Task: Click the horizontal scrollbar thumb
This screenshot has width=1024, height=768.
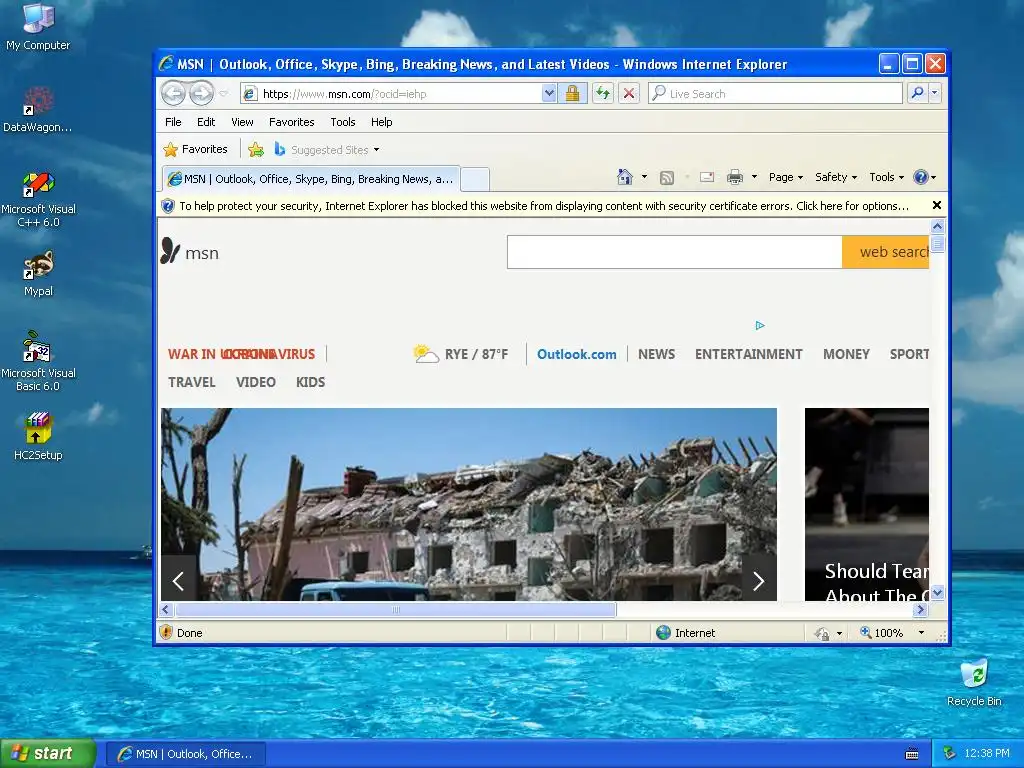Action: pos(396,609)
